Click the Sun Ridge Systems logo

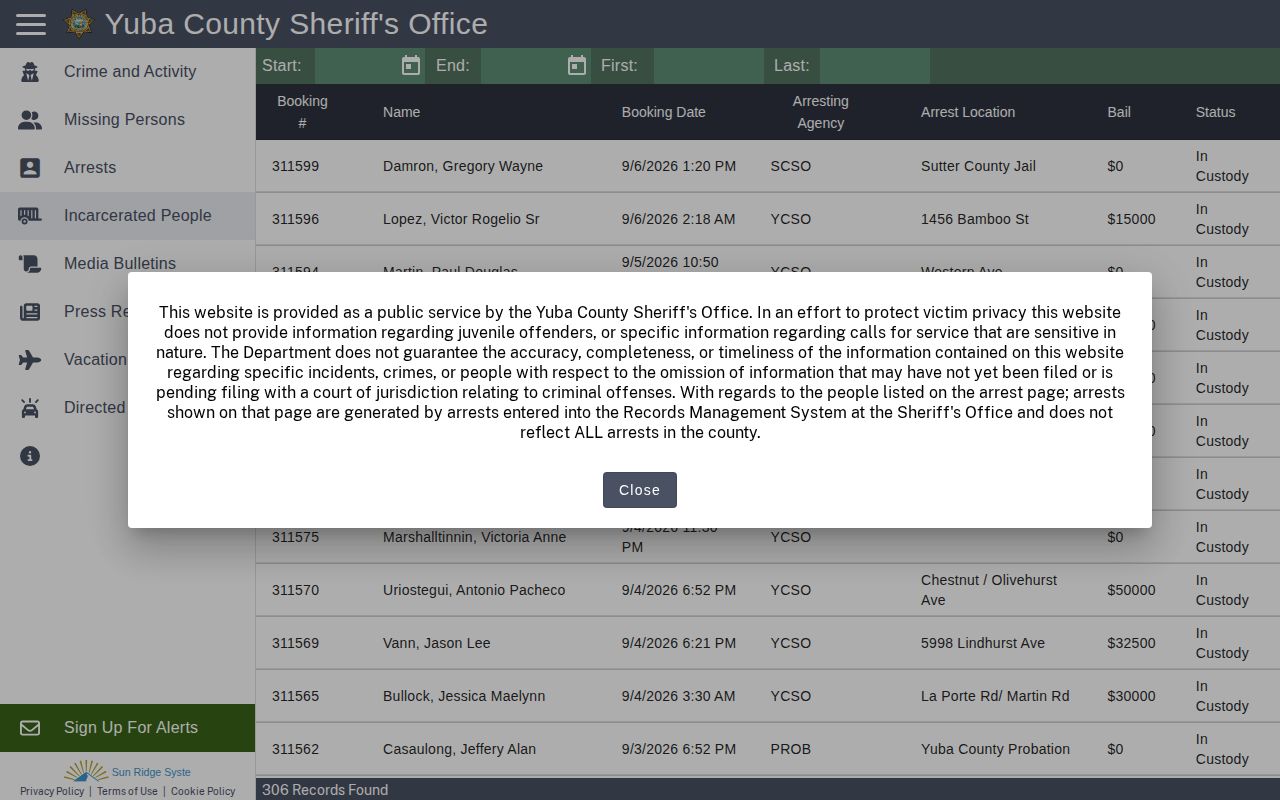pyautogui.click(x=127, y=771)
